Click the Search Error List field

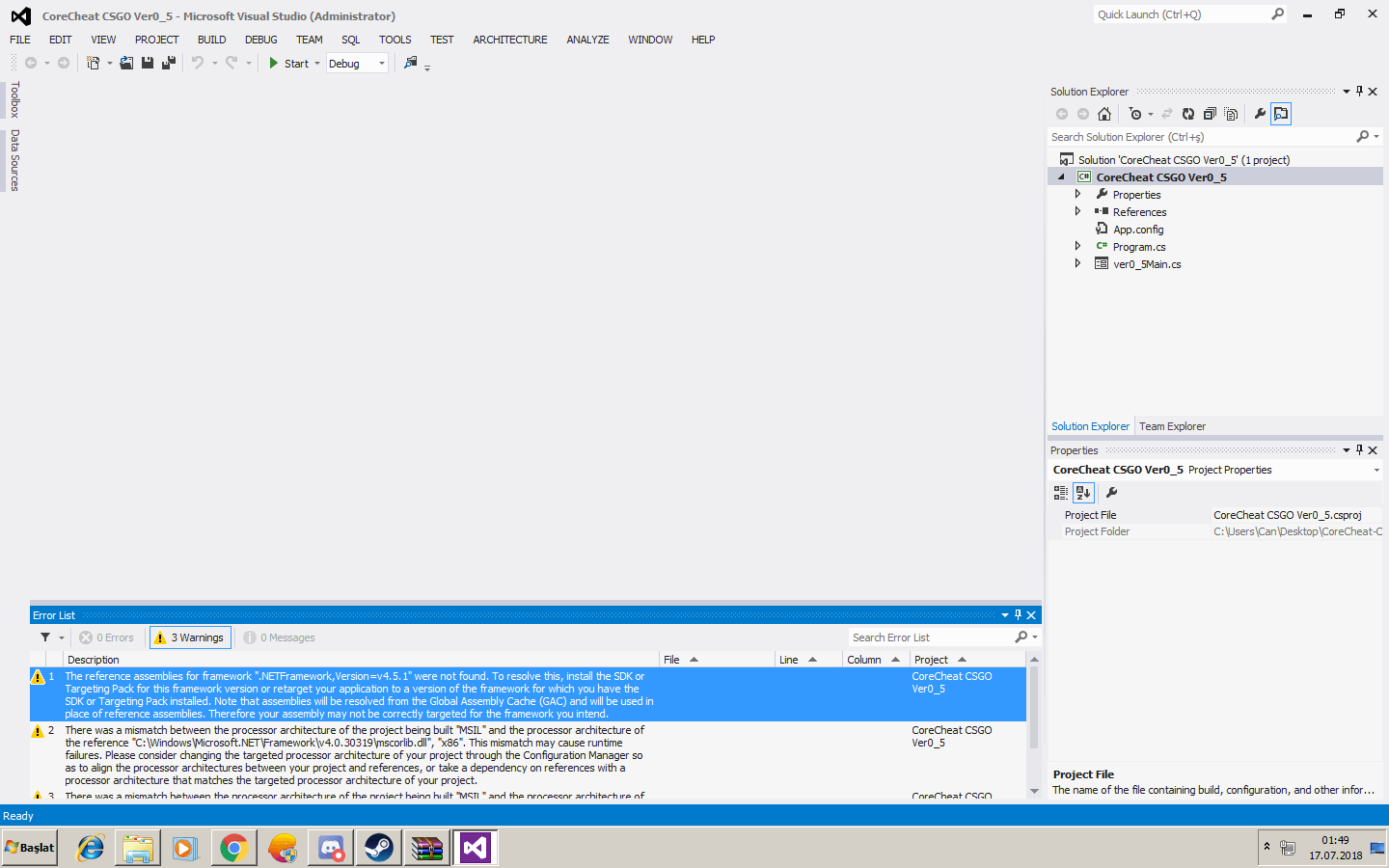(x=930, y=637)
